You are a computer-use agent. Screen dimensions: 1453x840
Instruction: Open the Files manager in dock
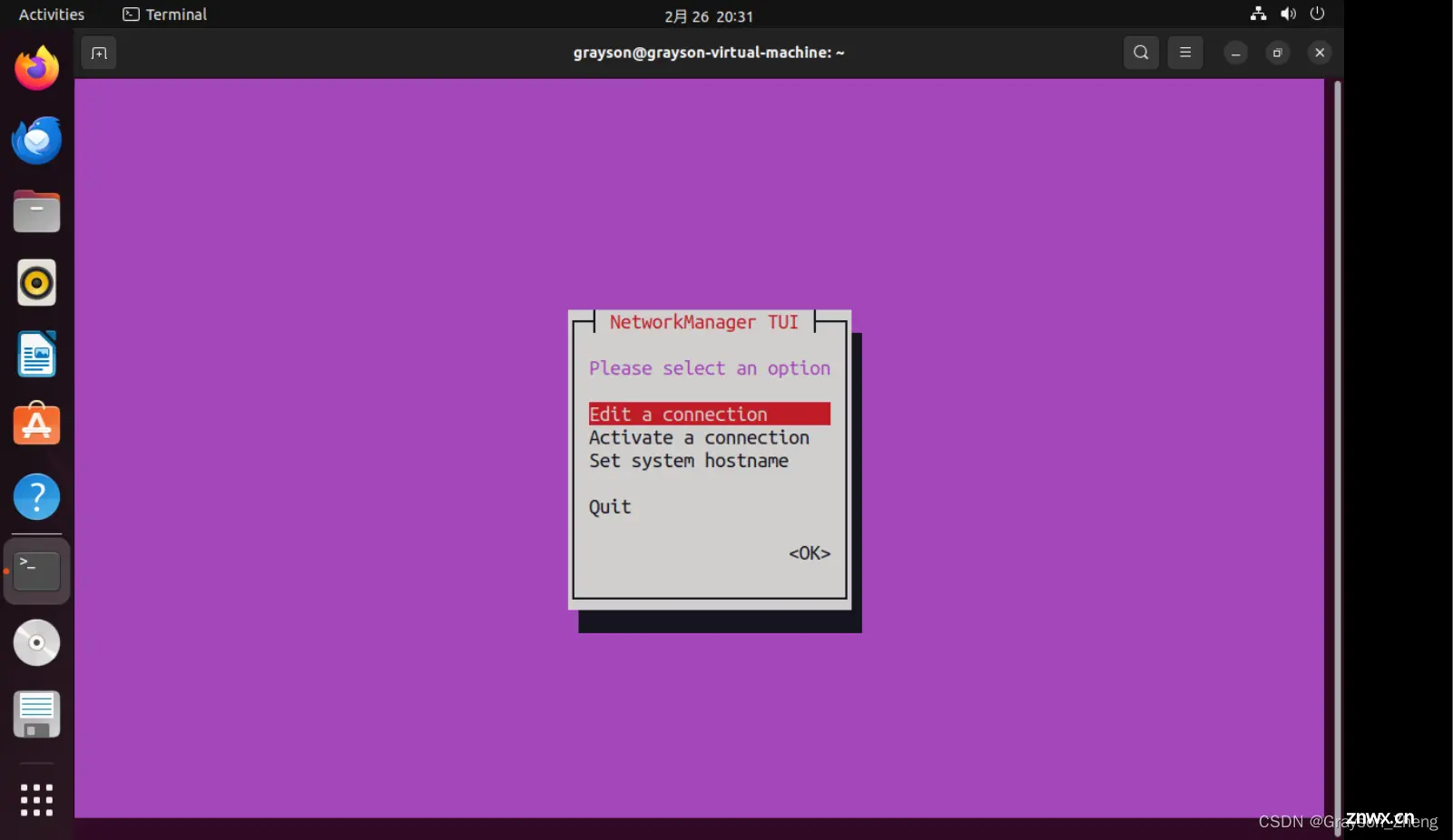36,211
